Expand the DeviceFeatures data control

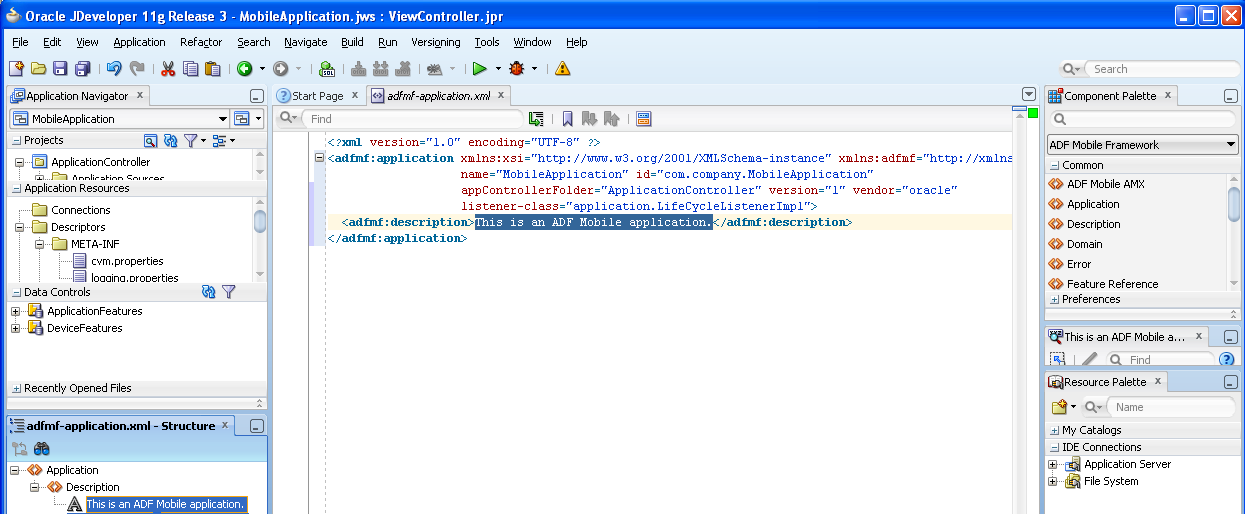(15, 328)
